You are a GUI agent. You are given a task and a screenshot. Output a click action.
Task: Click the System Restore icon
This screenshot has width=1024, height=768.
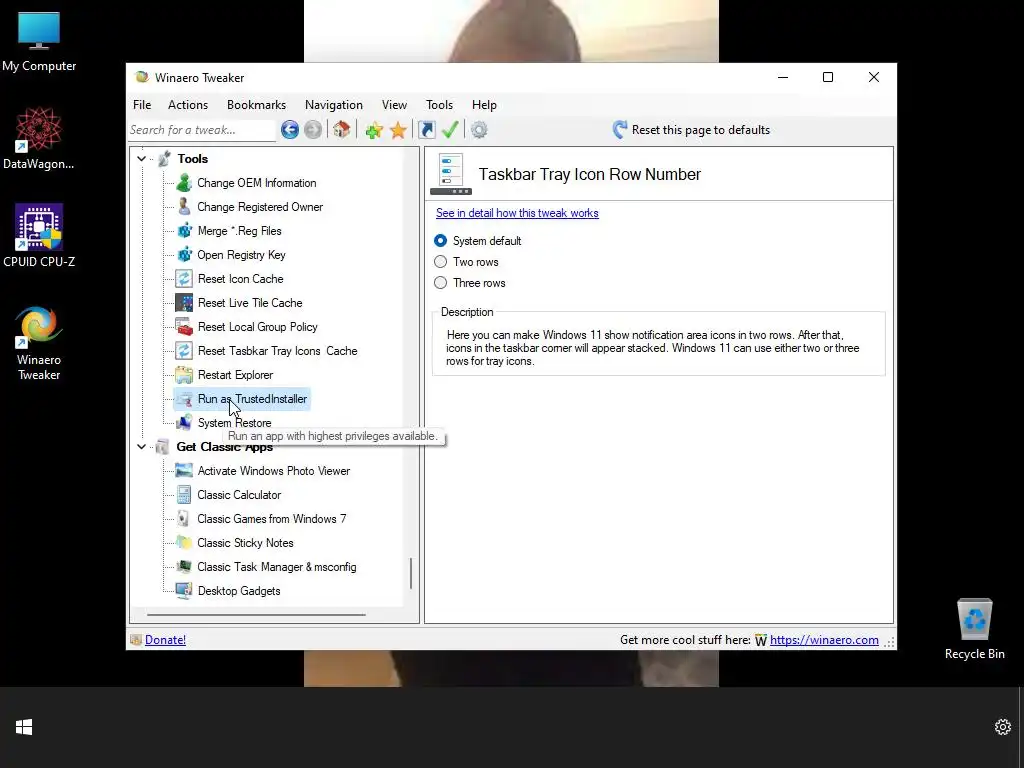pos(184,423)
